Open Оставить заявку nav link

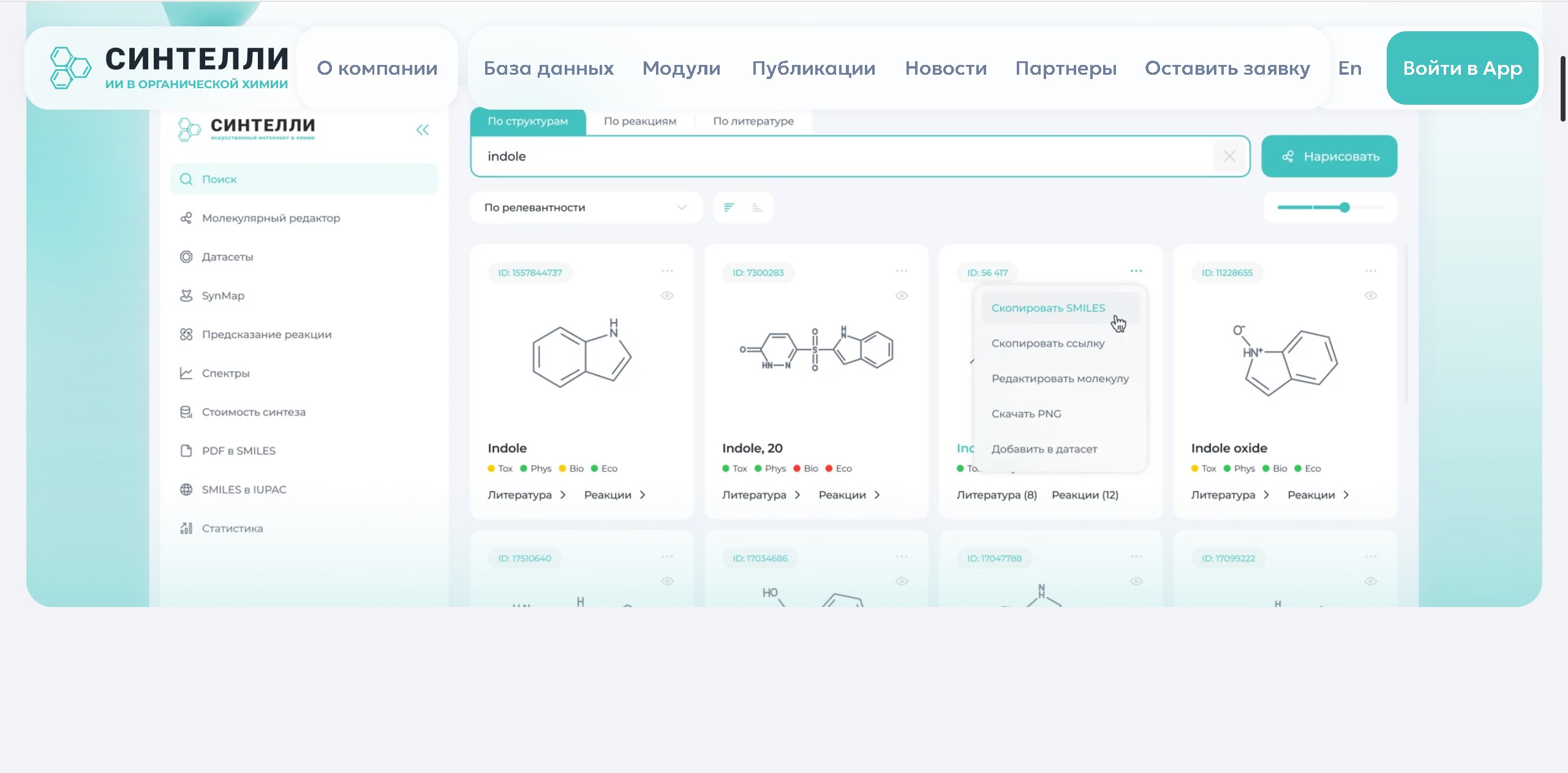point(1227,68)
